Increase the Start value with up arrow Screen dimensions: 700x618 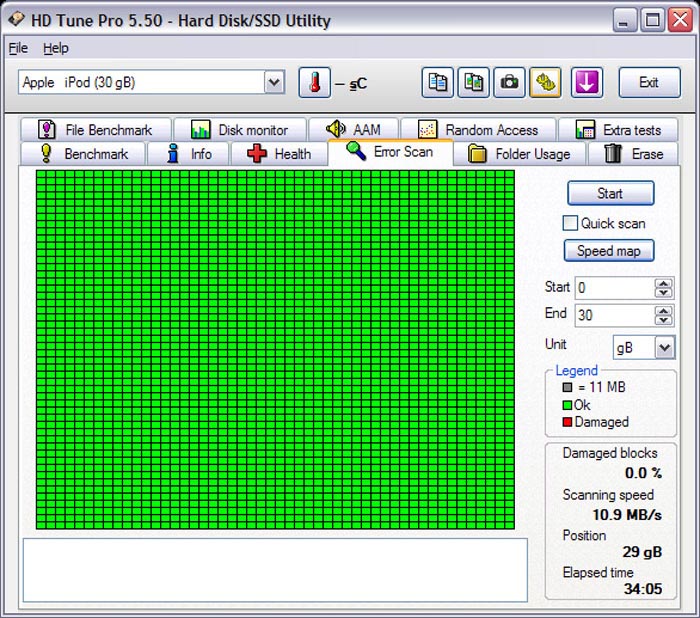(664, 283)
